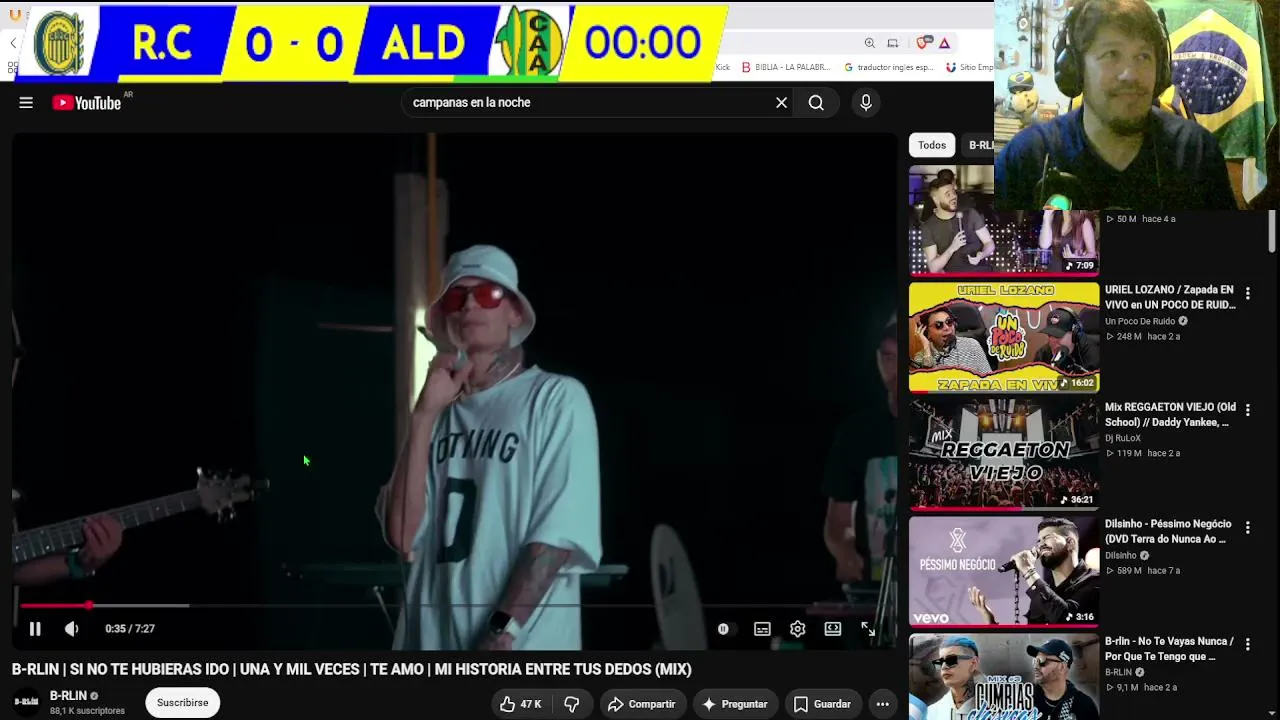Open the Brave Rewards triangle icon
1280x720 pixels.
[x=944, y=43]
